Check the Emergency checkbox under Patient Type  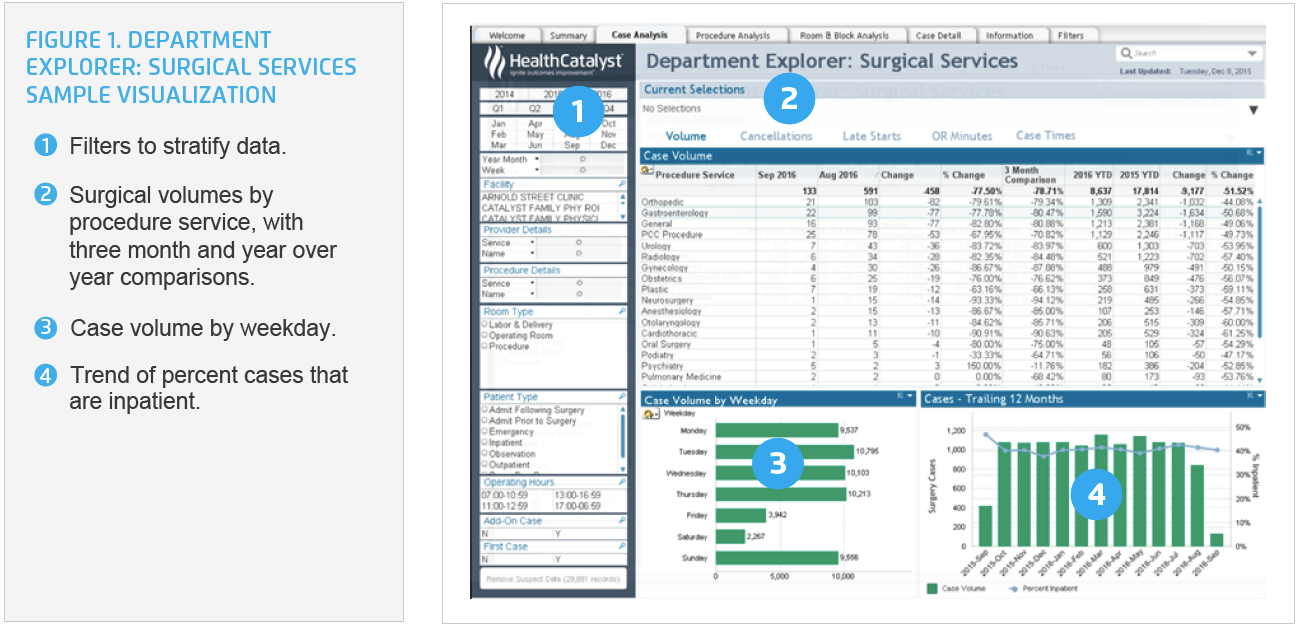pyautogui.click(x=484, y=431)
